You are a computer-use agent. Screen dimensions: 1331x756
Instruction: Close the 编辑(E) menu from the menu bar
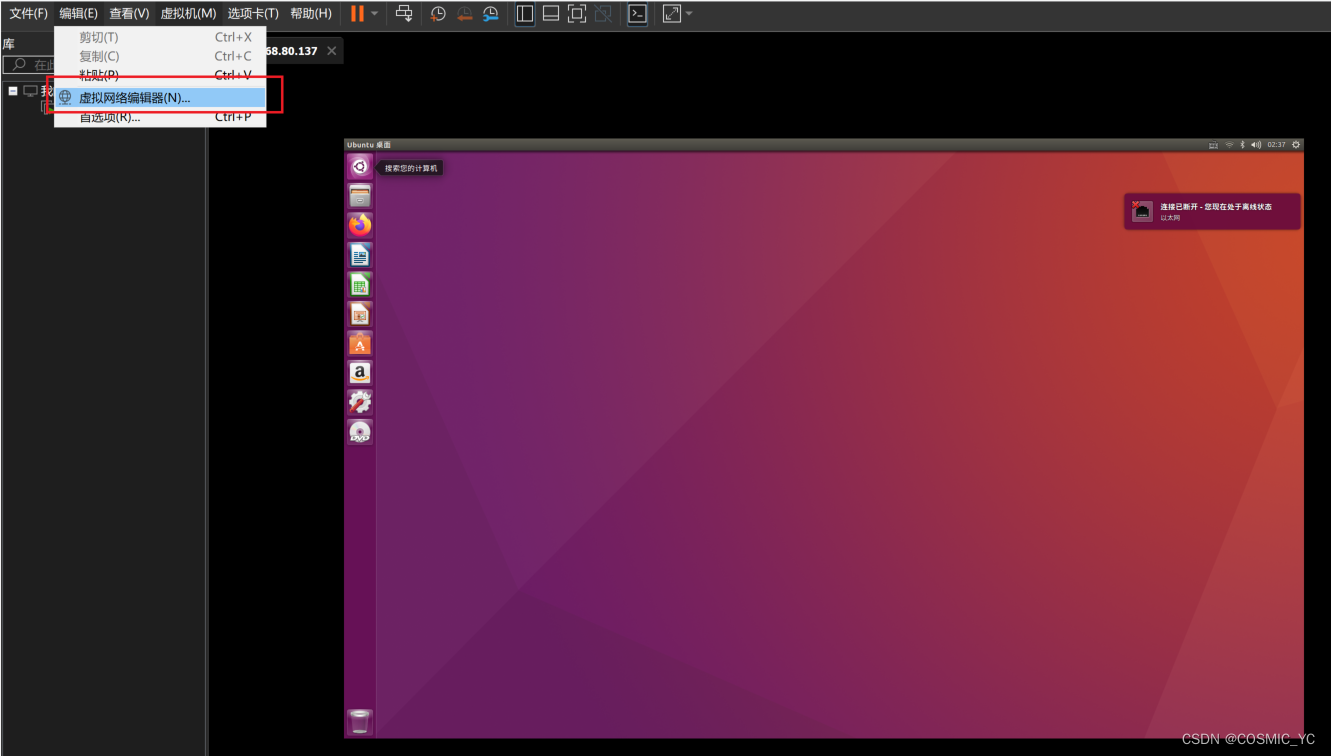(x=79, y=14)
